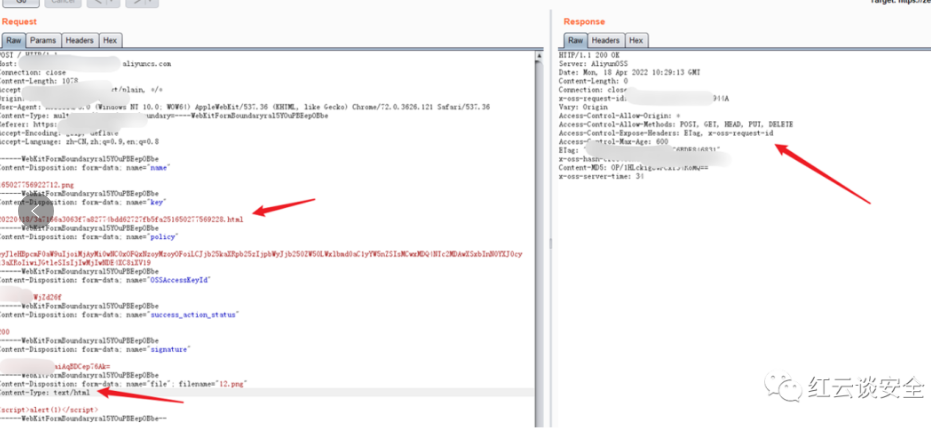The image size is (931, 436).
Task: Click the red key value ending in .html
Action: pyautogui.click(x=121, y=220)
